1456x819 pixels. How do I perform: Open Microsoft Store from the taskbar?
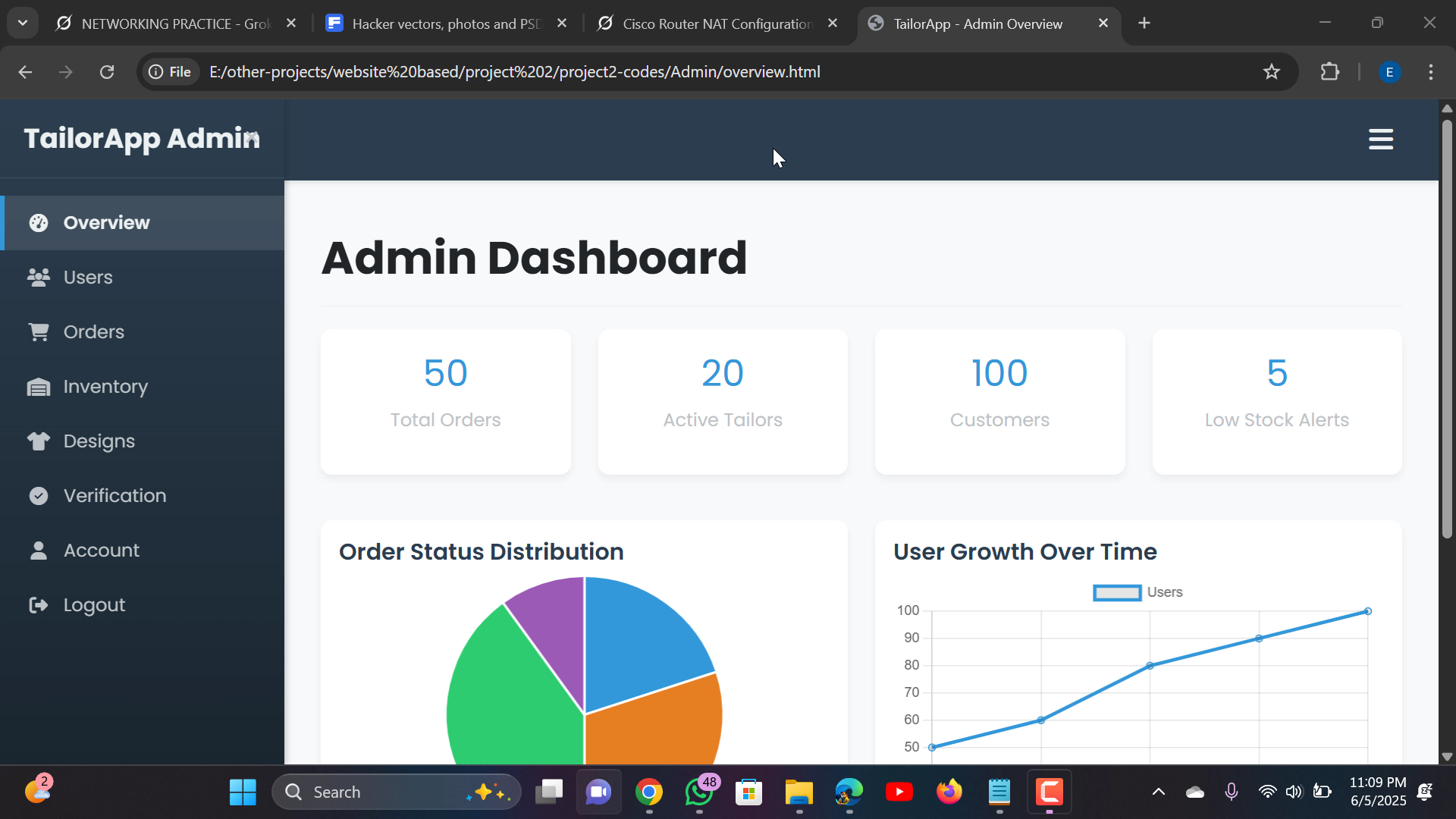749,792
